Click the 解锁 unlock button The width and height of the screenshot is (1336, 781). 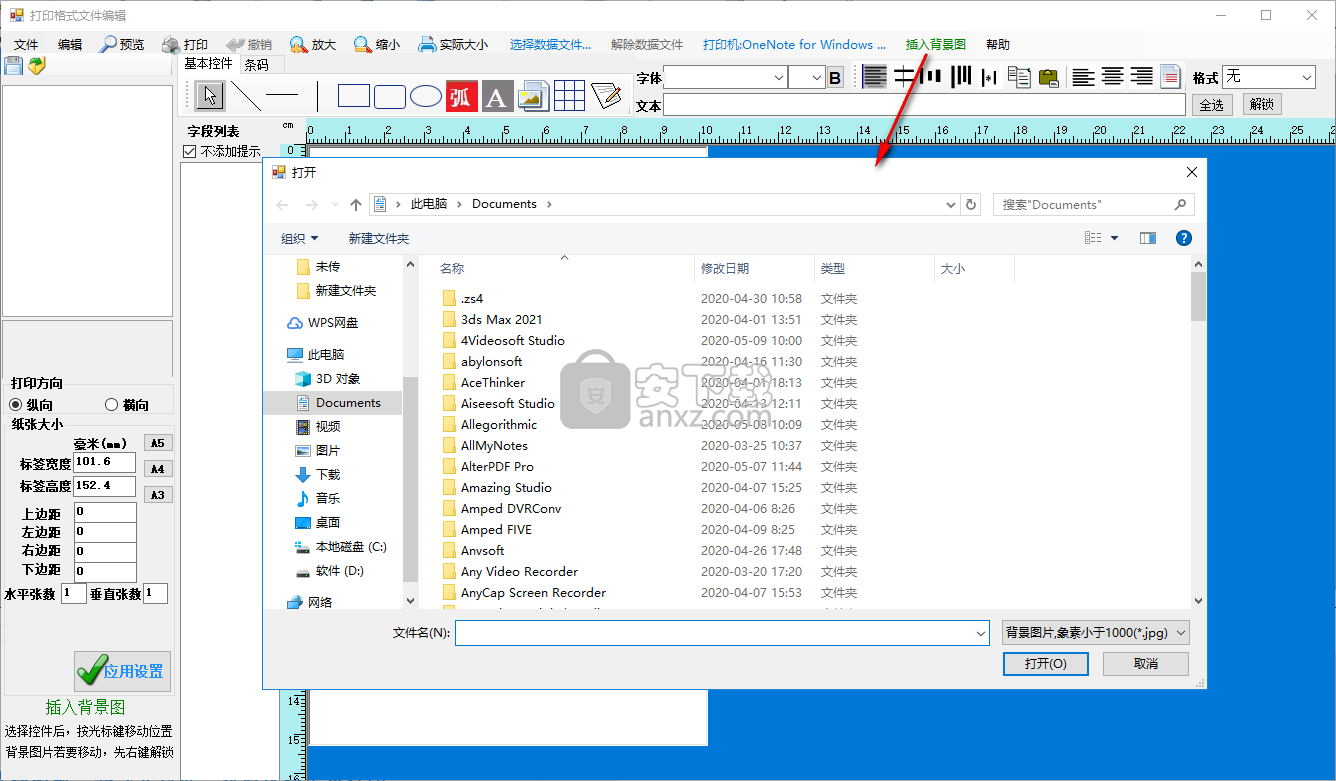tap(1262, 105)
